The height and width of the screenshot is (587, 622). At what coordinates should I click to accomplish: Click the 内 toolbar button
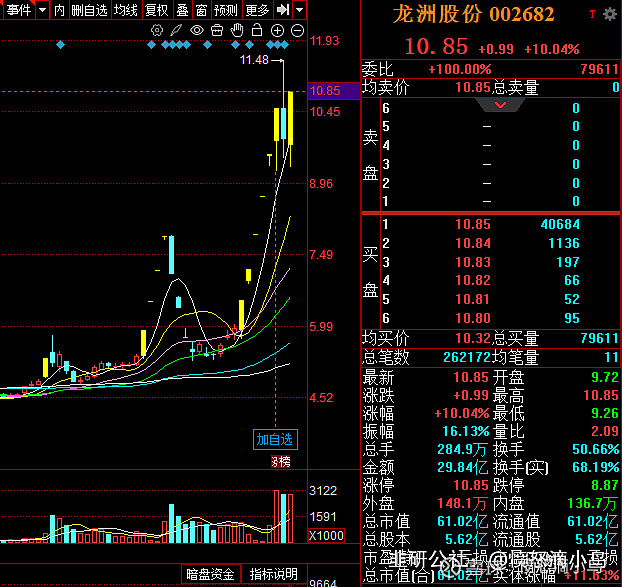coord(60,10)
